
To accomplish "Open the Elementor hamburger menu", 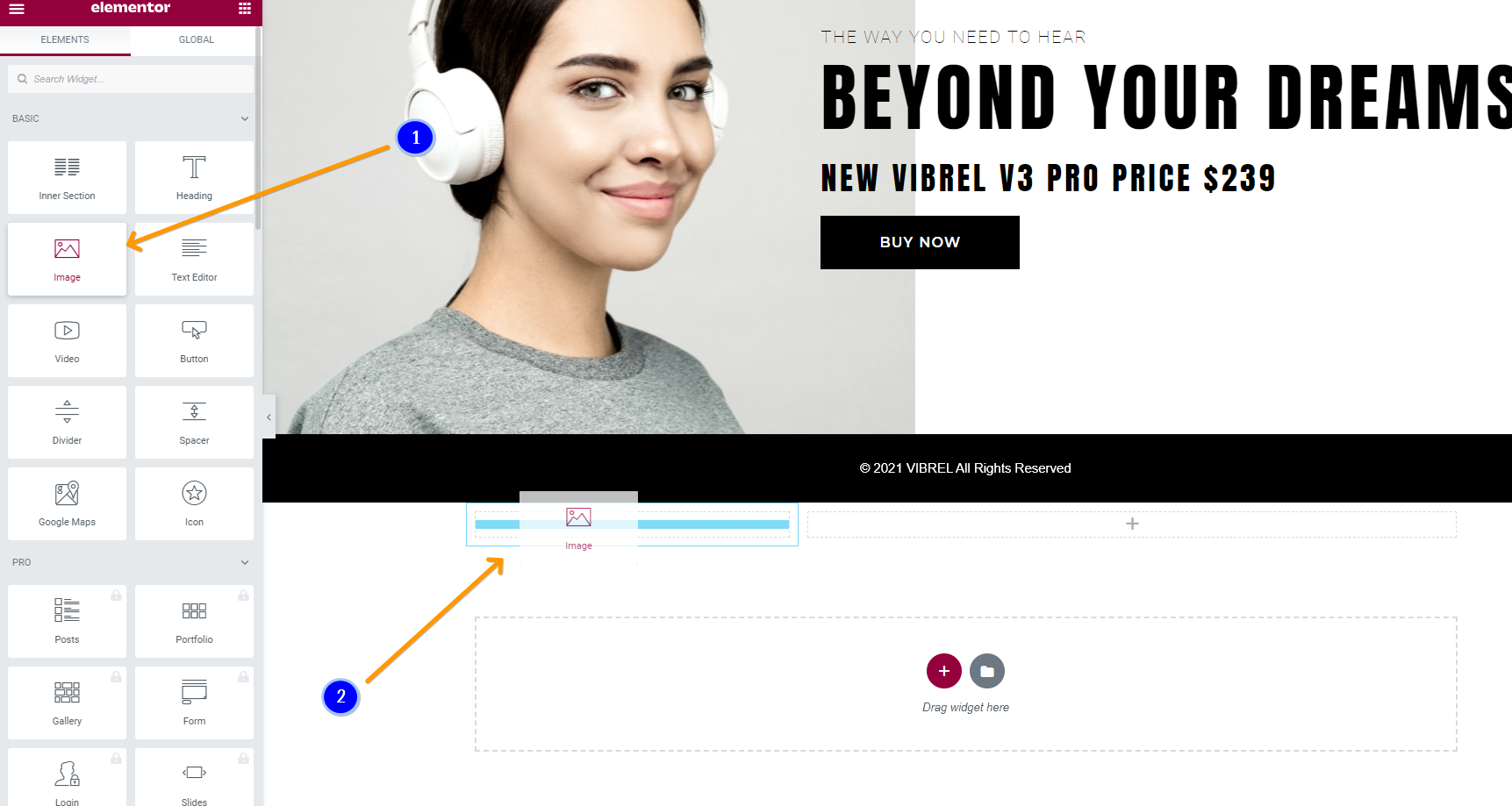I will click(x=17, y=9).
